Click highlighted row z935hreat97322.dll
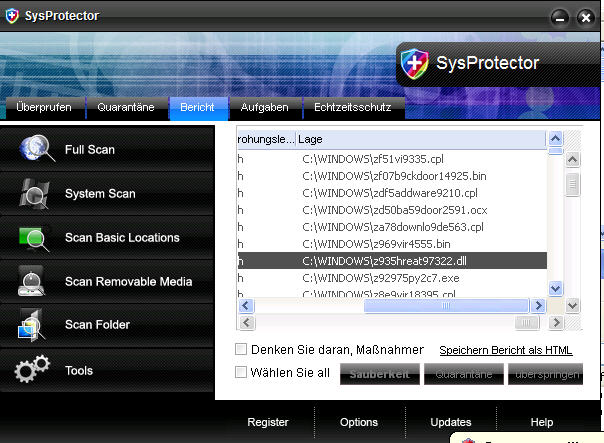Image resolution: width=604 pixels, height=443 pixels. (x=392, y=261)
